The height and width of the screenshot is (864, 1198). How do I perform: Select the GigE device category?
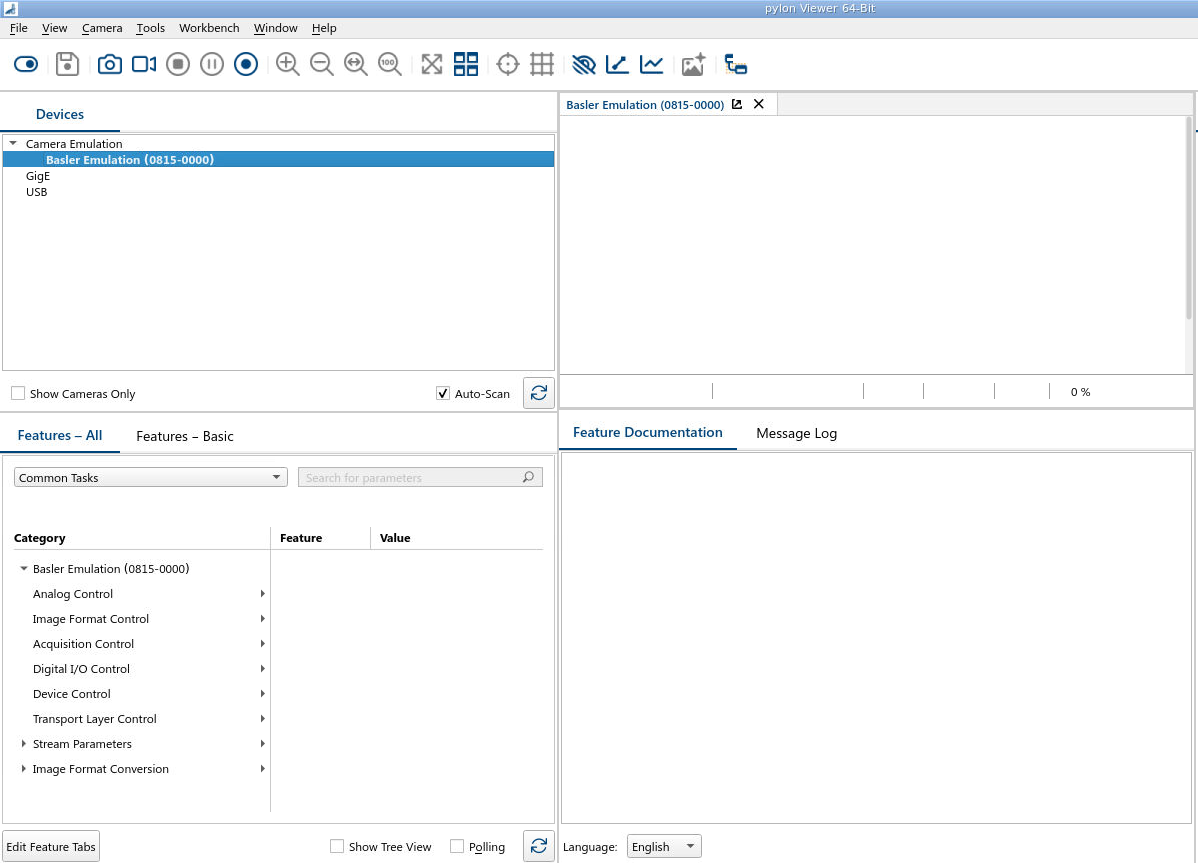click(37, 176)
